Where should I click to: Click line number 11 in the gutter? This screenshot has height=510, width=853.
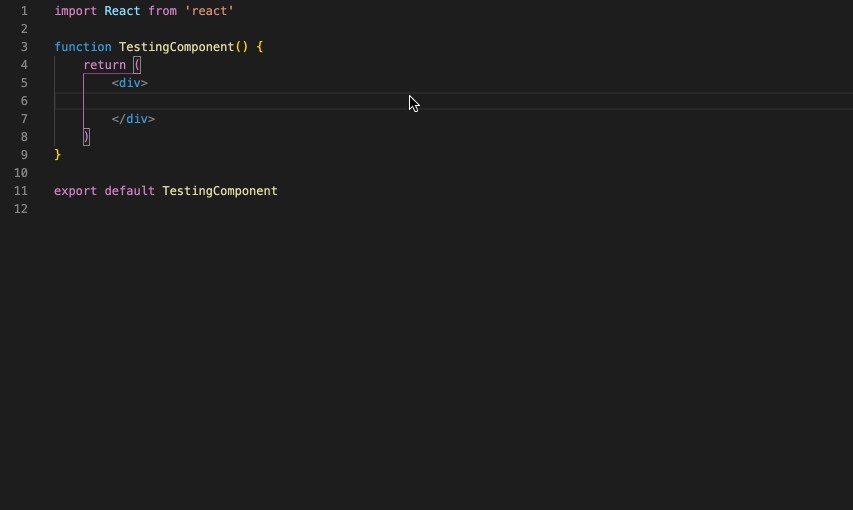[x=21, y=191]
